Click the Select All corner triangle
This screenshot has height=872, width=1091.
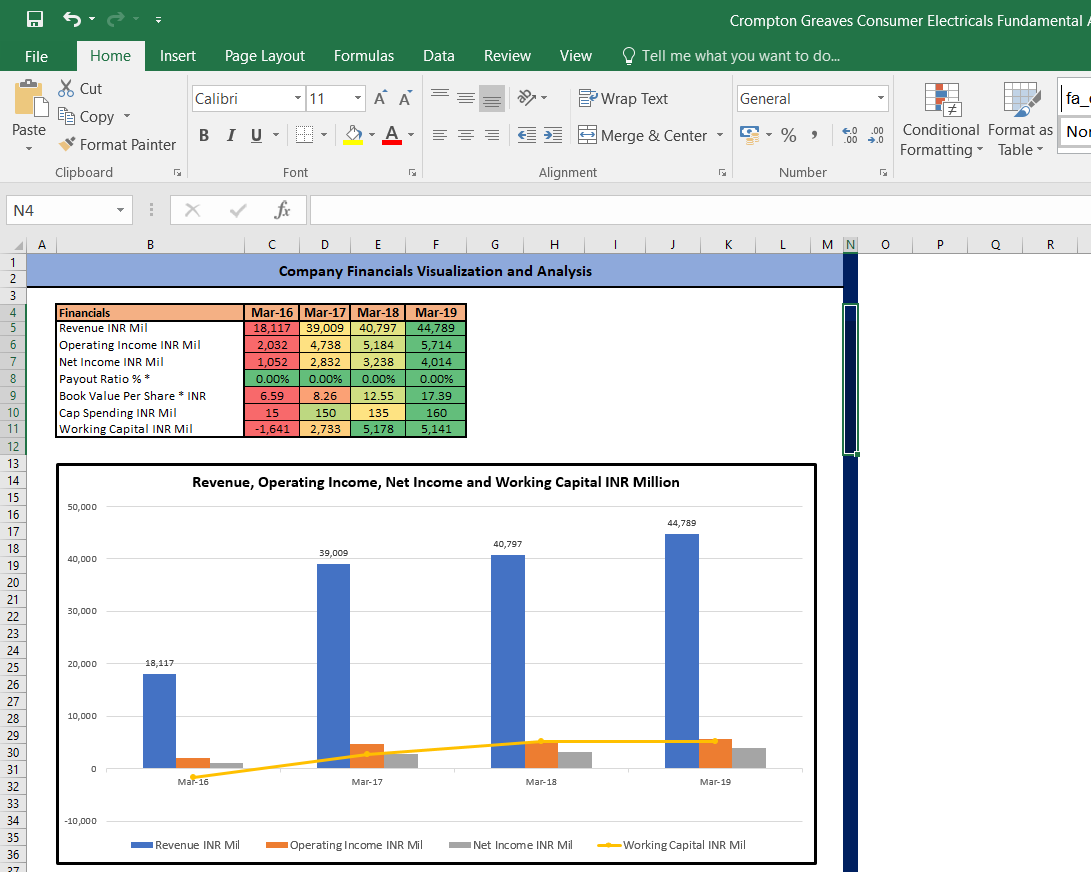[17, 245]
